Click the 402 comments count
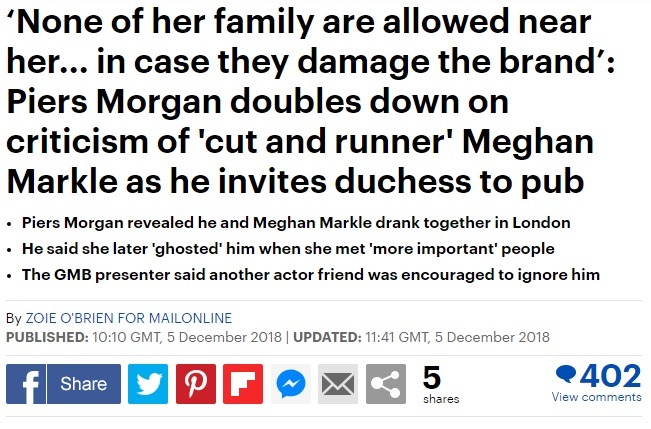Image resolution: width=651 pixels, height=429 pixels. point(610,375)
